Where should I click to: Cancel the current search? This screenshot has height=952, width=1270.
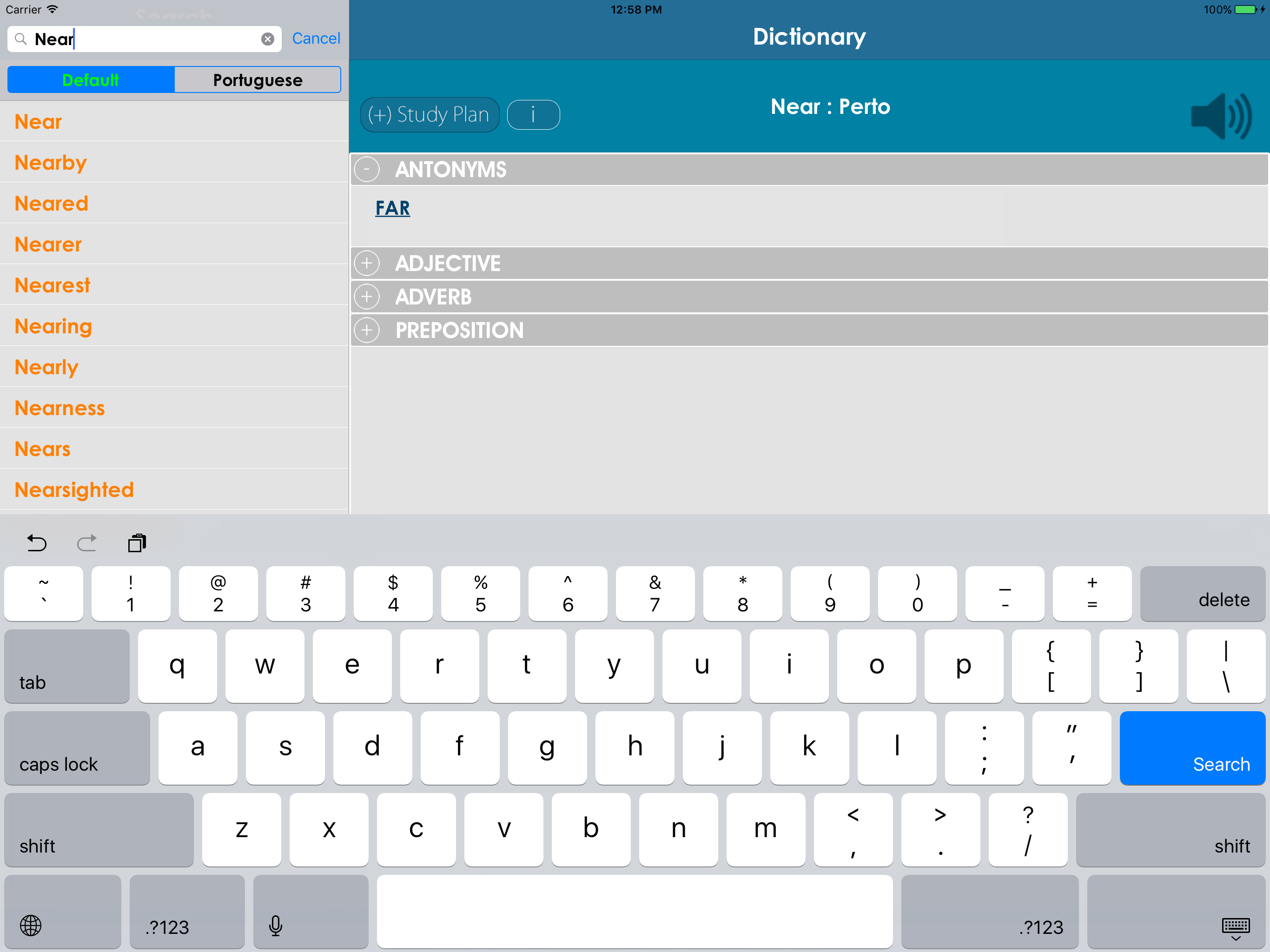(316, 39)
